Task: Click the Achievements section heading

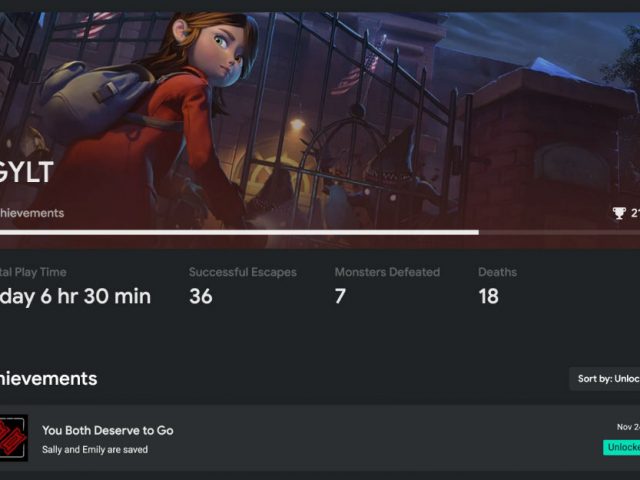Action: (49, 379)
